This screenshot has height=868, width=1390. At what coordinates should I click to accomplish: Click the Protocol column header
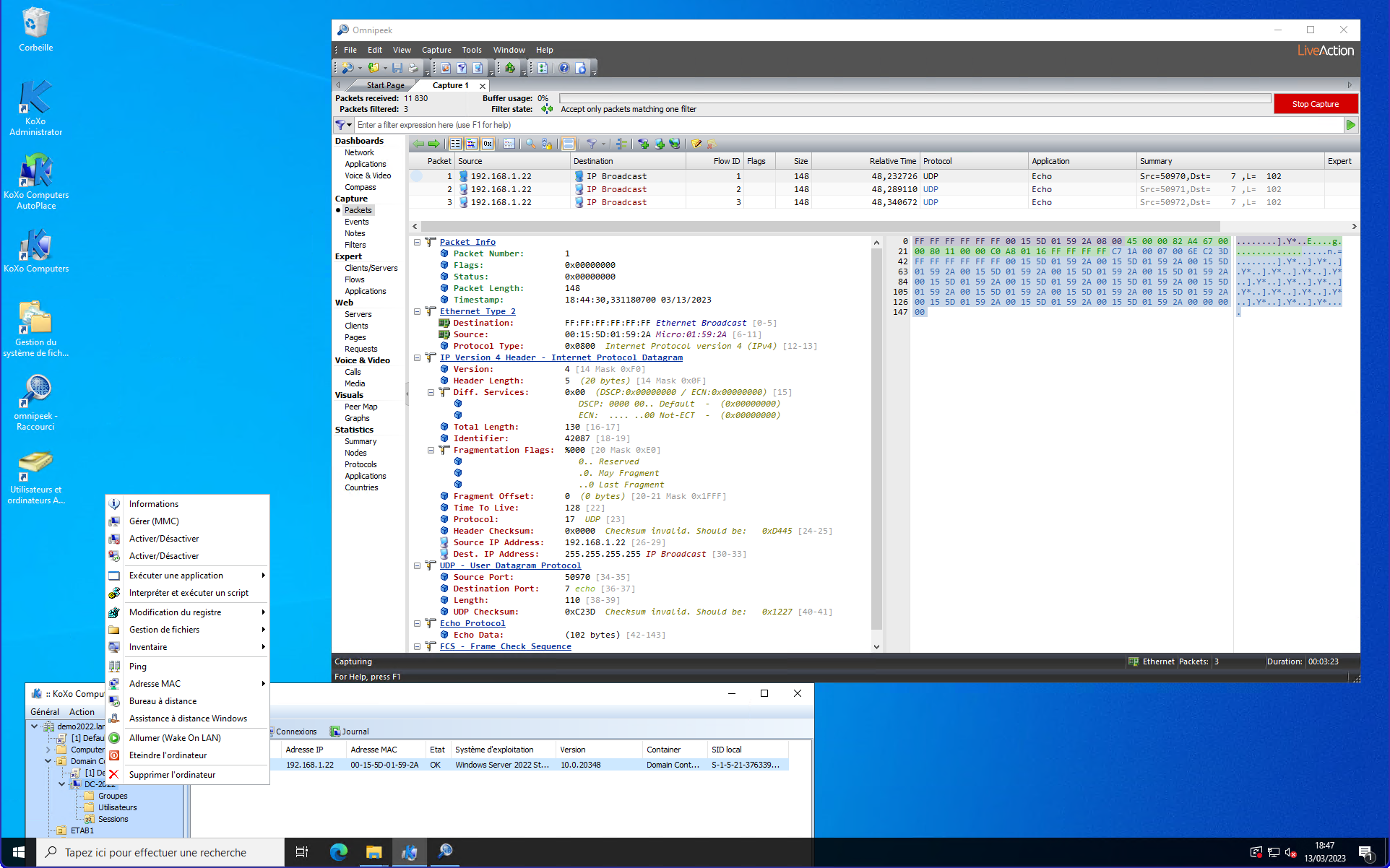(973, 161)
